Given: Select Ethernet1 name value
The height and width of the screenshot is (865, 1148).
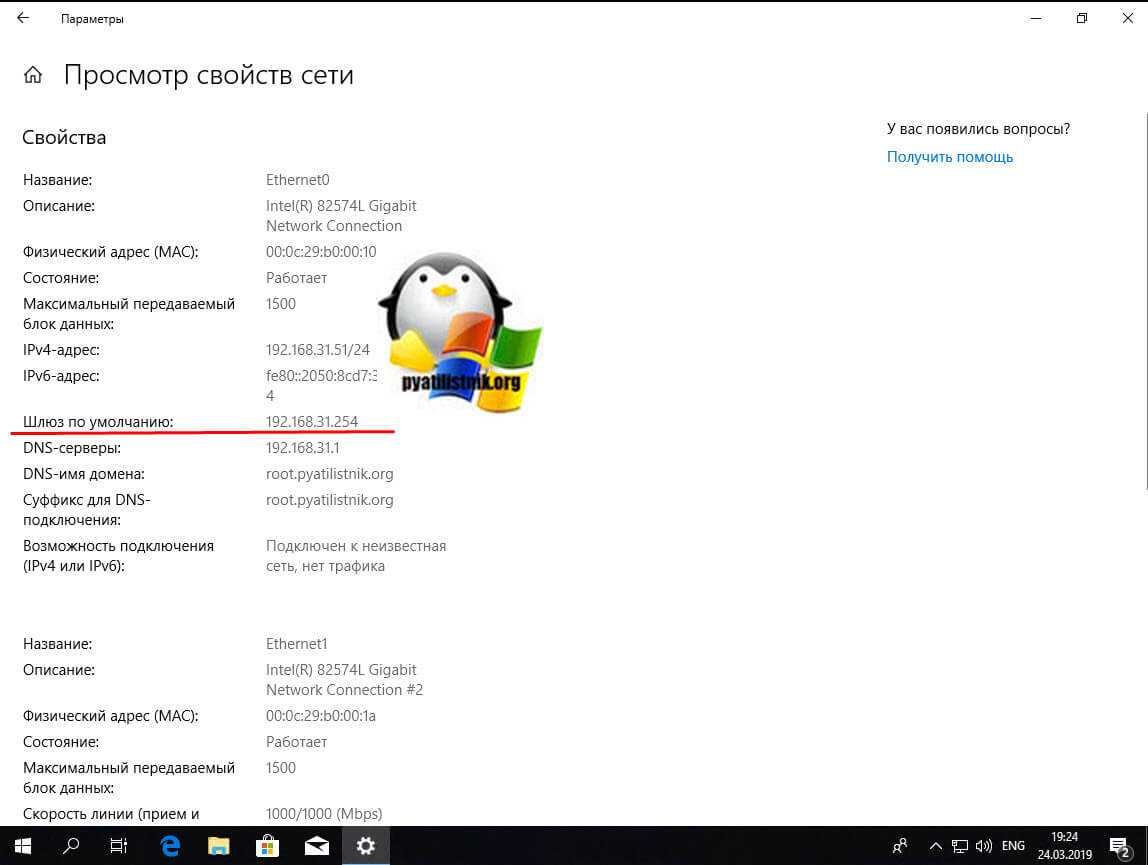Looking at the screenshot, I should coord(297,644).
